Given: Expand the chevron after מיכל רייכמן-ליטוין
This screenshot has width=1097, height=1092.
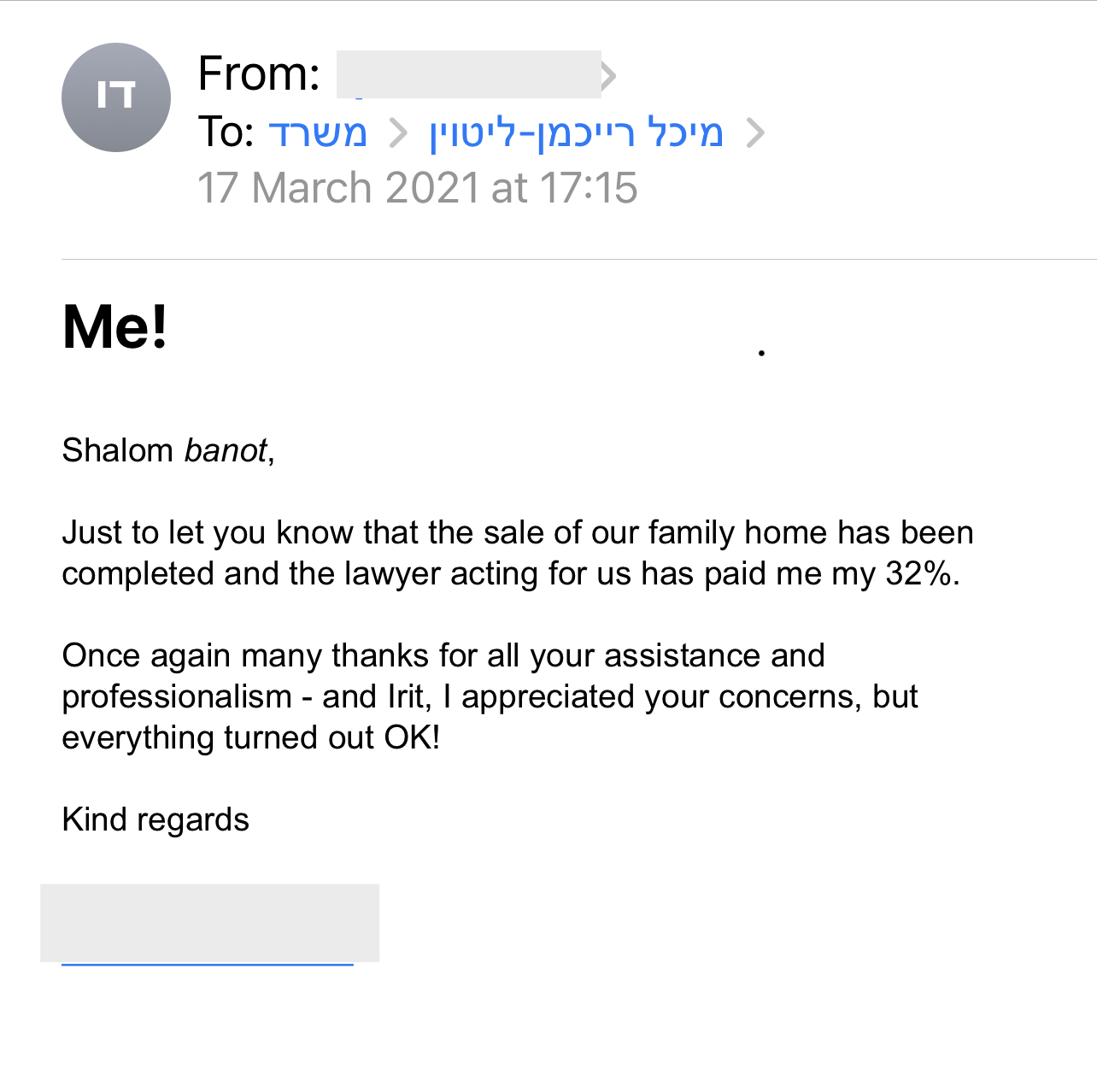Looking at the screenshot, I should tap(755, 132).
